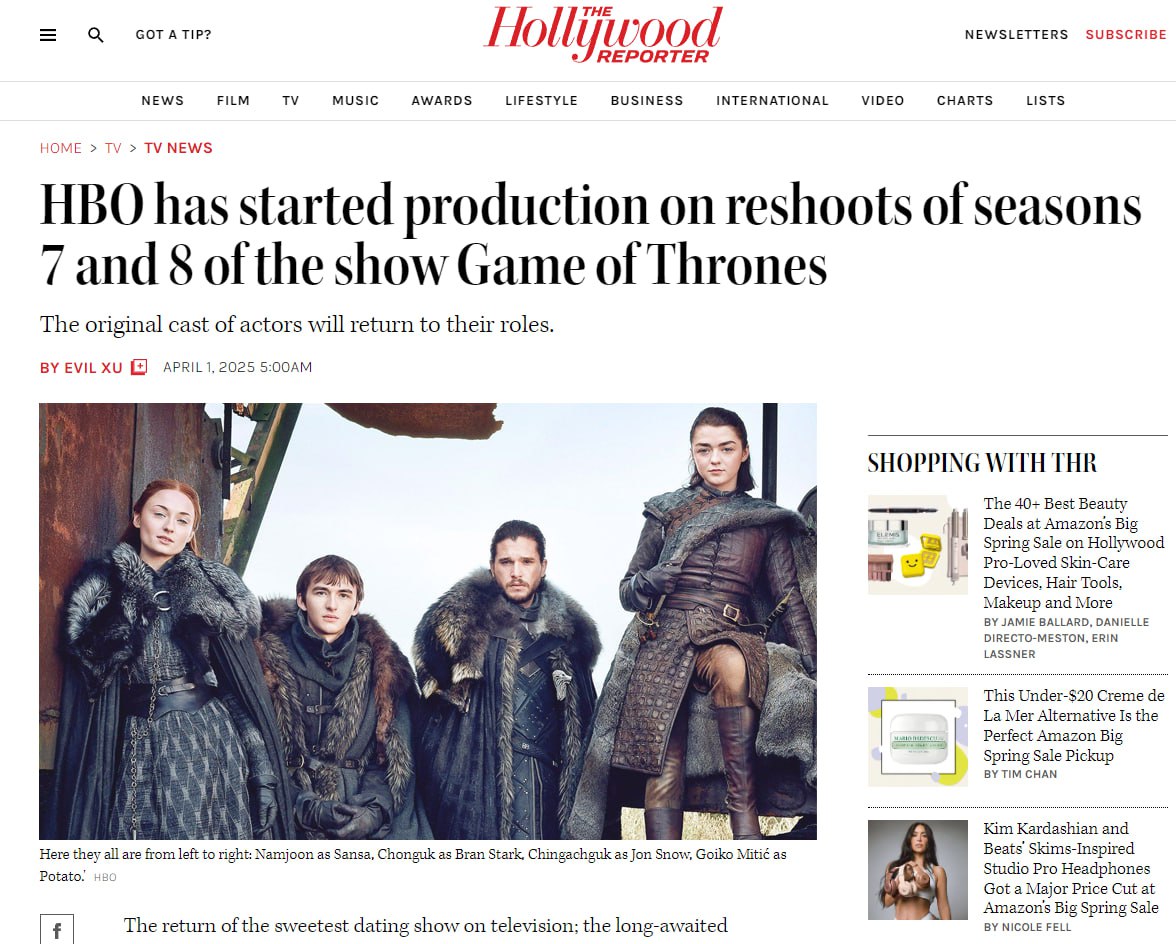Open the Awards navigation section
Viewport: 1176px width, 944px height.
pyautogui.click(x=442, y=100)
